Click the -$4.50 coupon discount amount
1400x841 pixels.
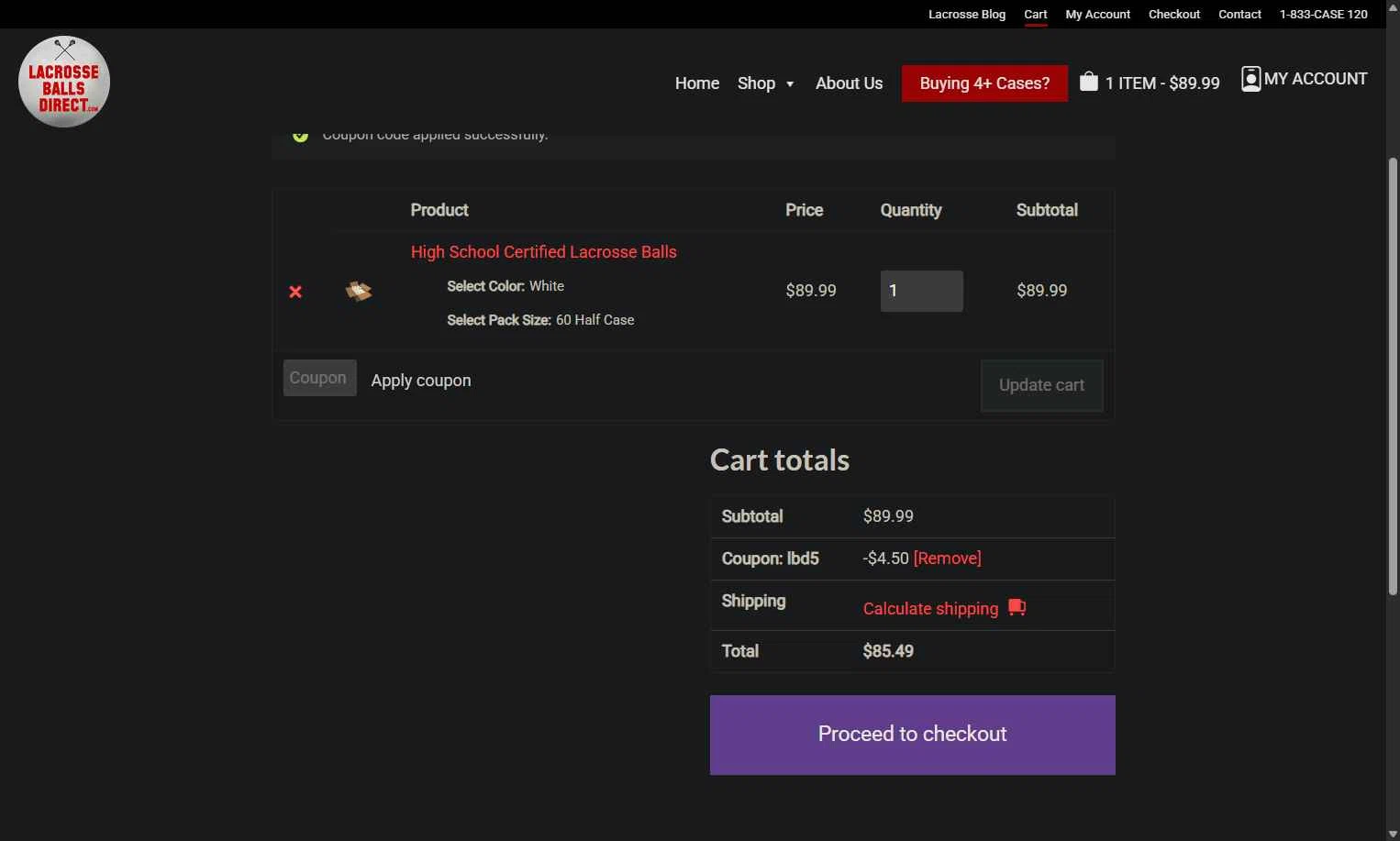pos(886,559)
